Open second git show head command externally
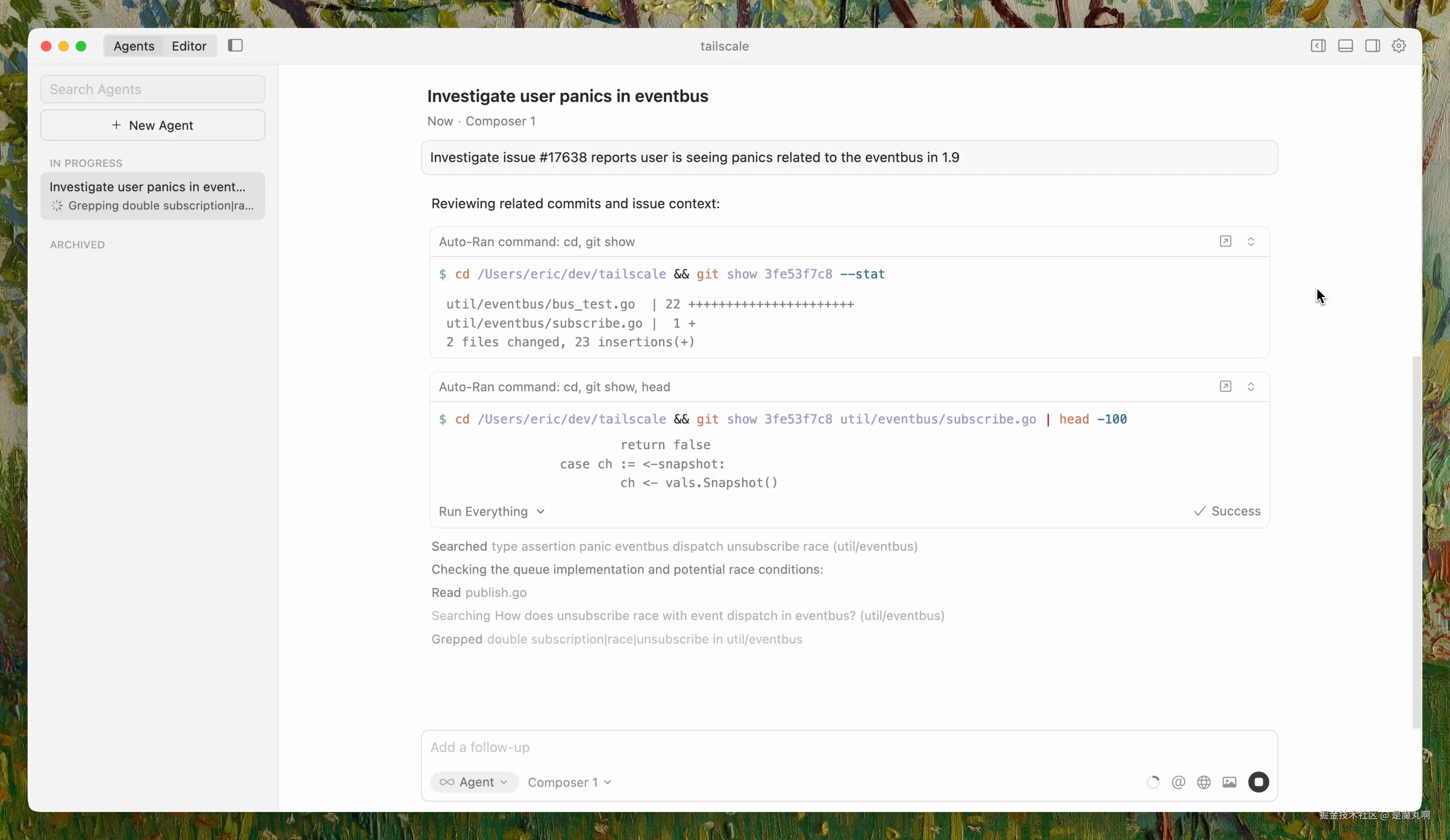Screen dimensions: 1450x840 click(x=1226, y=387)
